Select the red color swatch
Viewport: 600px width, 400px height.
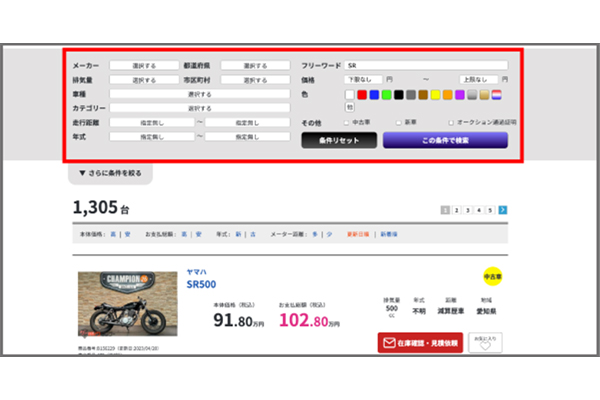click(x=362, y=95)
